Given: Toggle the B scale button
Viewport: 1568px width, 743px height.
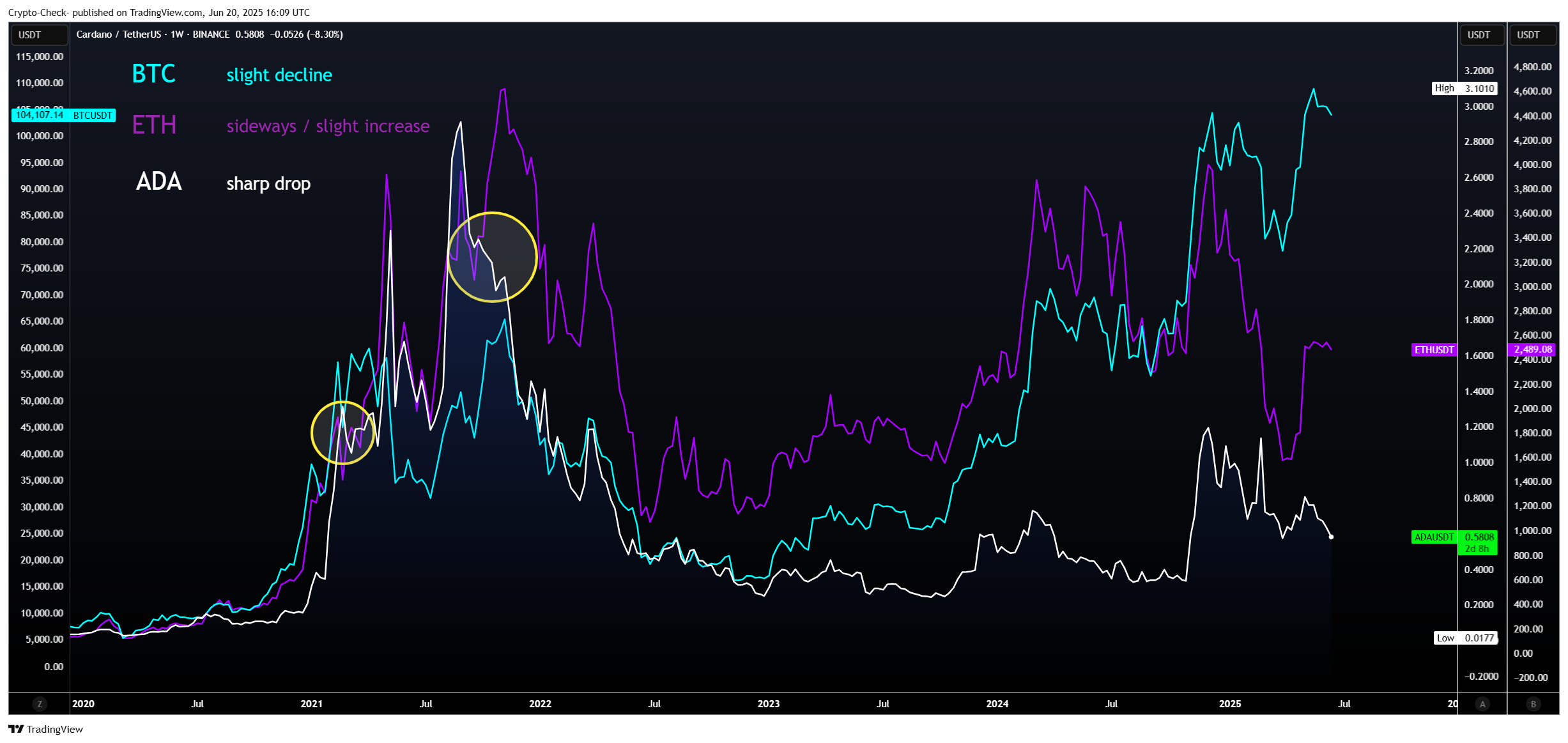Looking at the screenshot, I should coord(1533,704).
